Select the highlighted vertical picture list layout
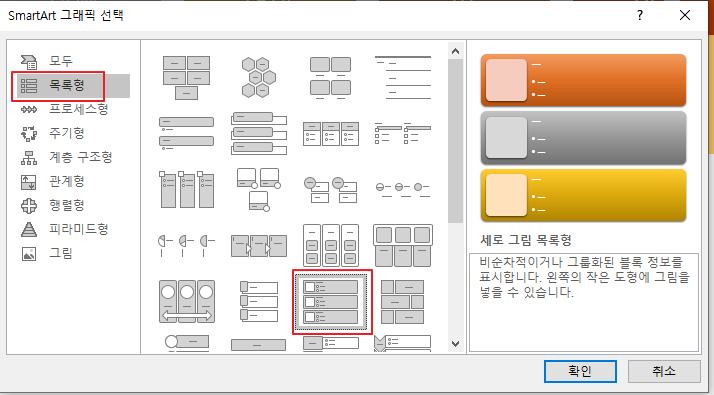714x395 pixels. pos(331,302)
